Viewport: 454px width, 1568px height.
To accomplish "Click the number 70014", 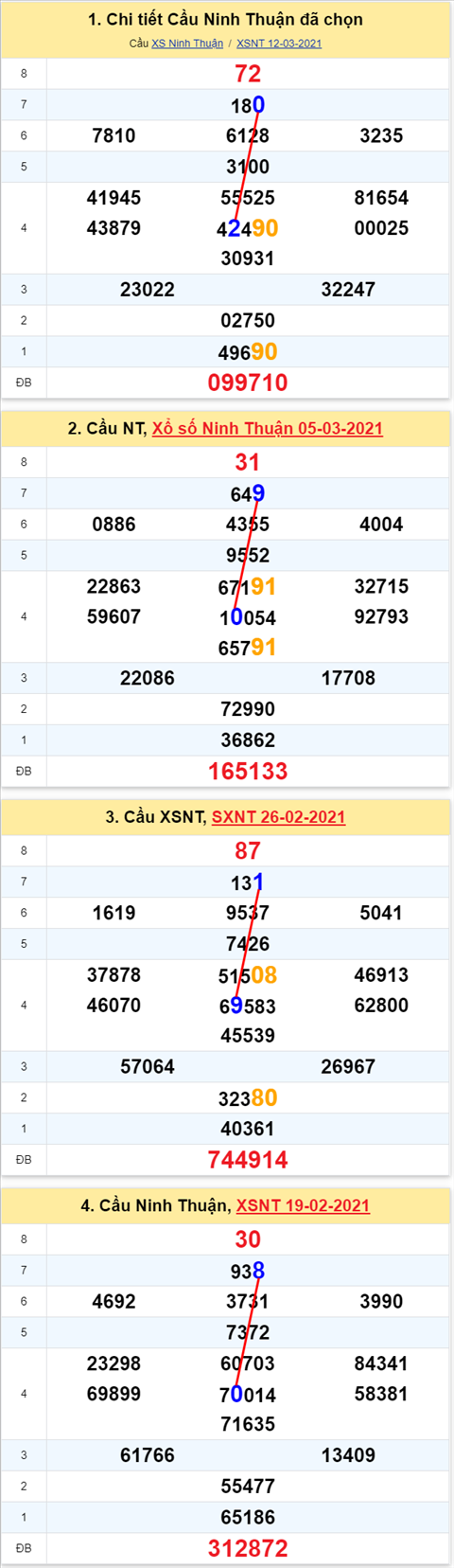I will [x=248, y=1395].
